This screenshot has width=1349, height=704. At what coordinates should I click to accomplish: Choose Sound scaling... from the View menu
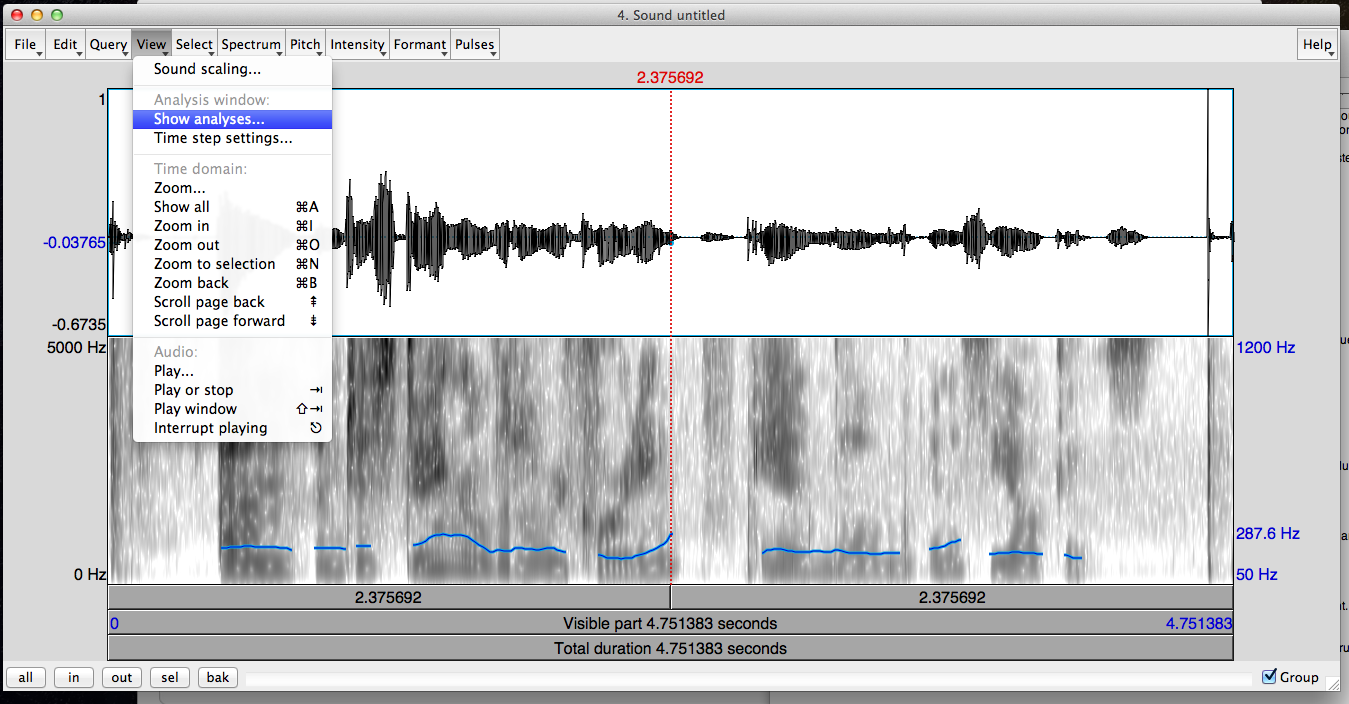click(x=232, y=69)
